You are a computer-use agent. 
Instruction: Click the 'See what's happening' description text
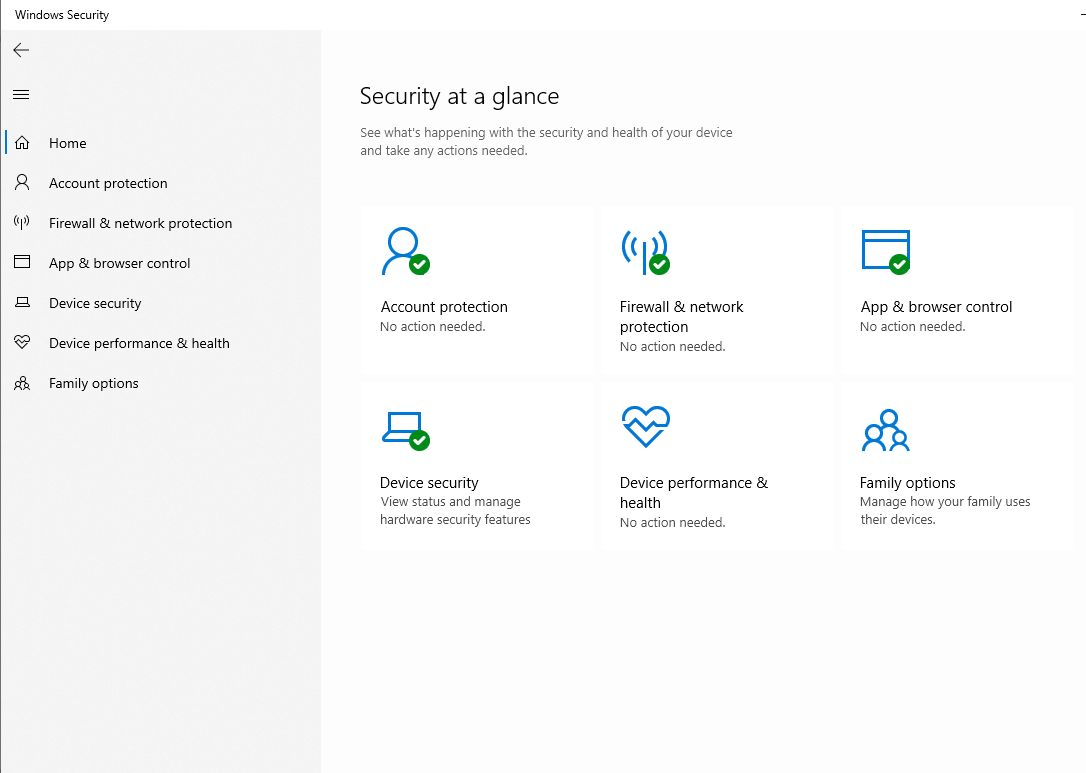[x=546, y=141]
